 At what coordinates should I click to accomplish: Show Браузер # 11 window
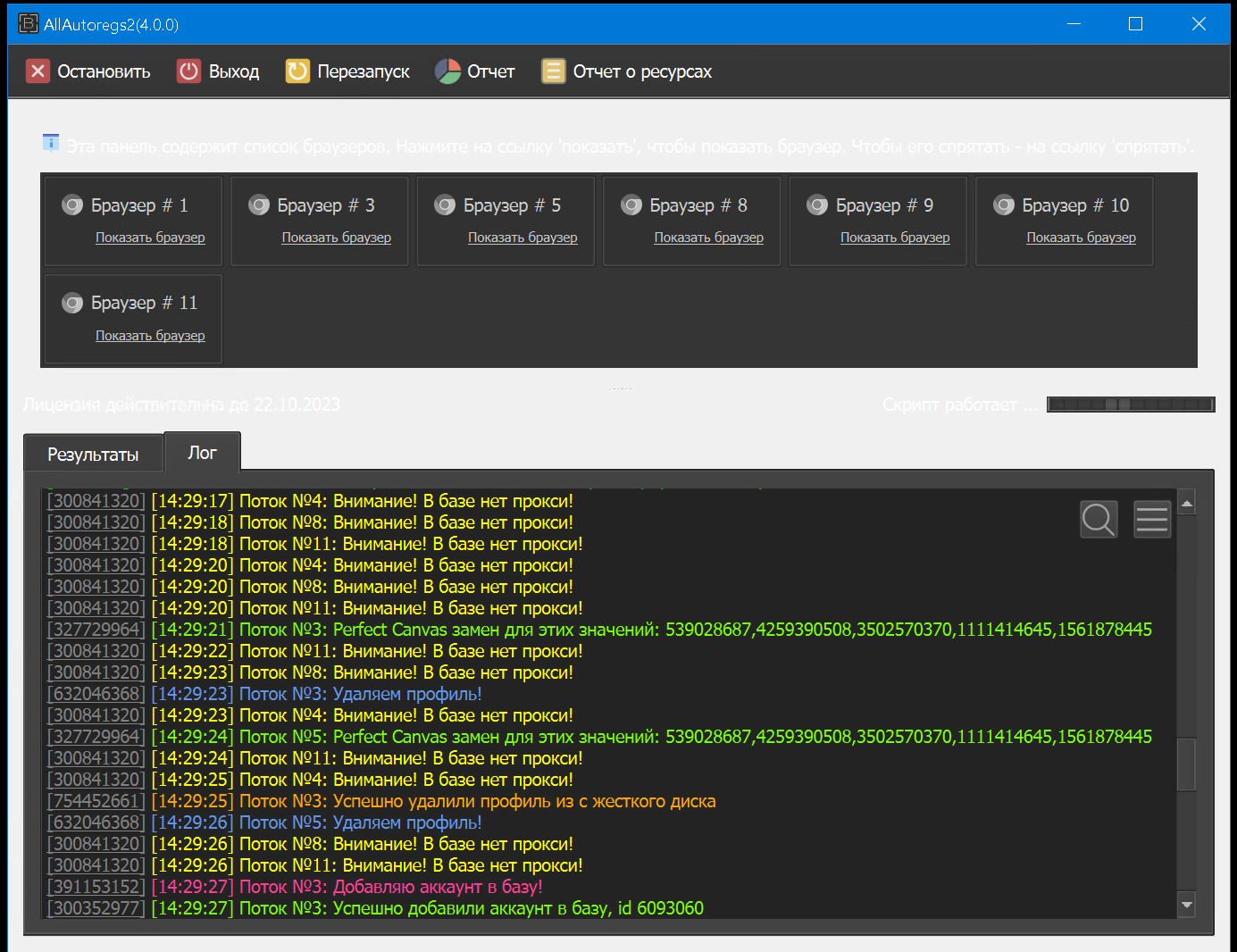tap(150, 336)
